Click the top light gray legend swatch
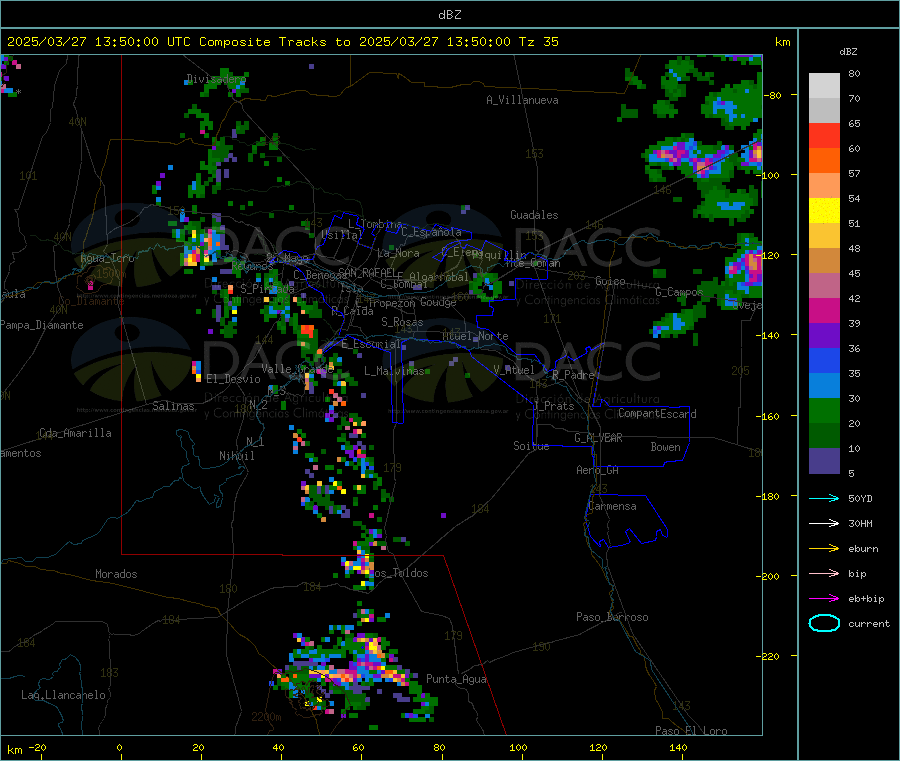 tap(824, 86)
